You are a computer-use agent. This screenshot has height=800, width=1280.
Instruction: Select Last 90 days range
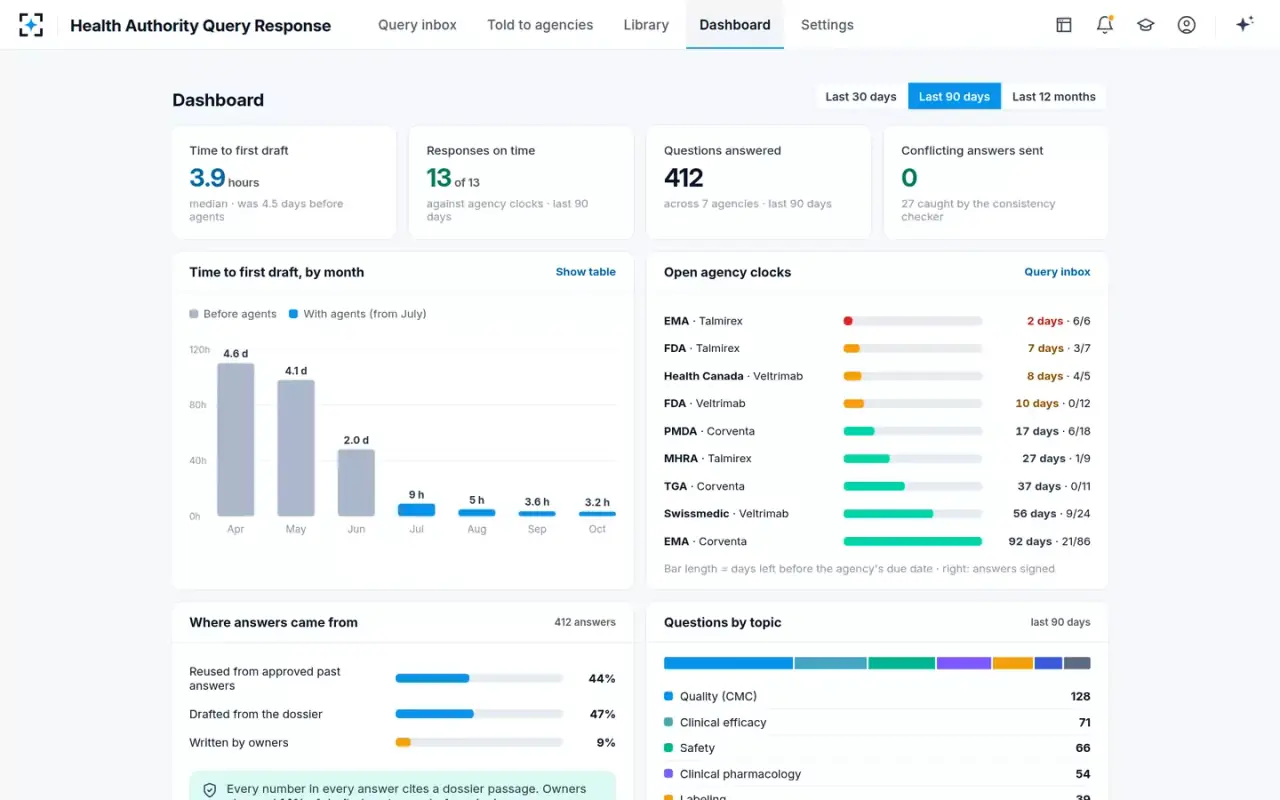[954, 97]
